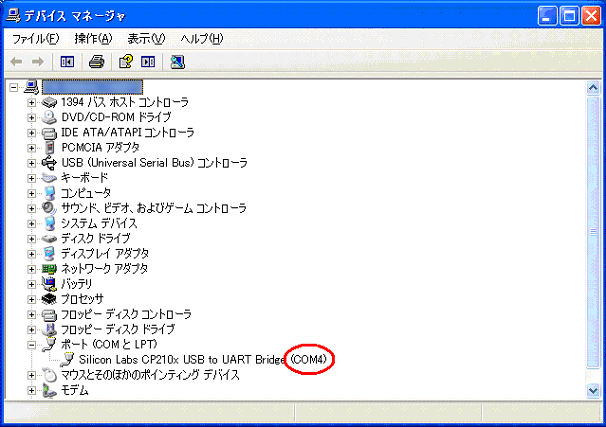Expand キーボード node
The image size is (606, 427).
[x=32, y=178]
